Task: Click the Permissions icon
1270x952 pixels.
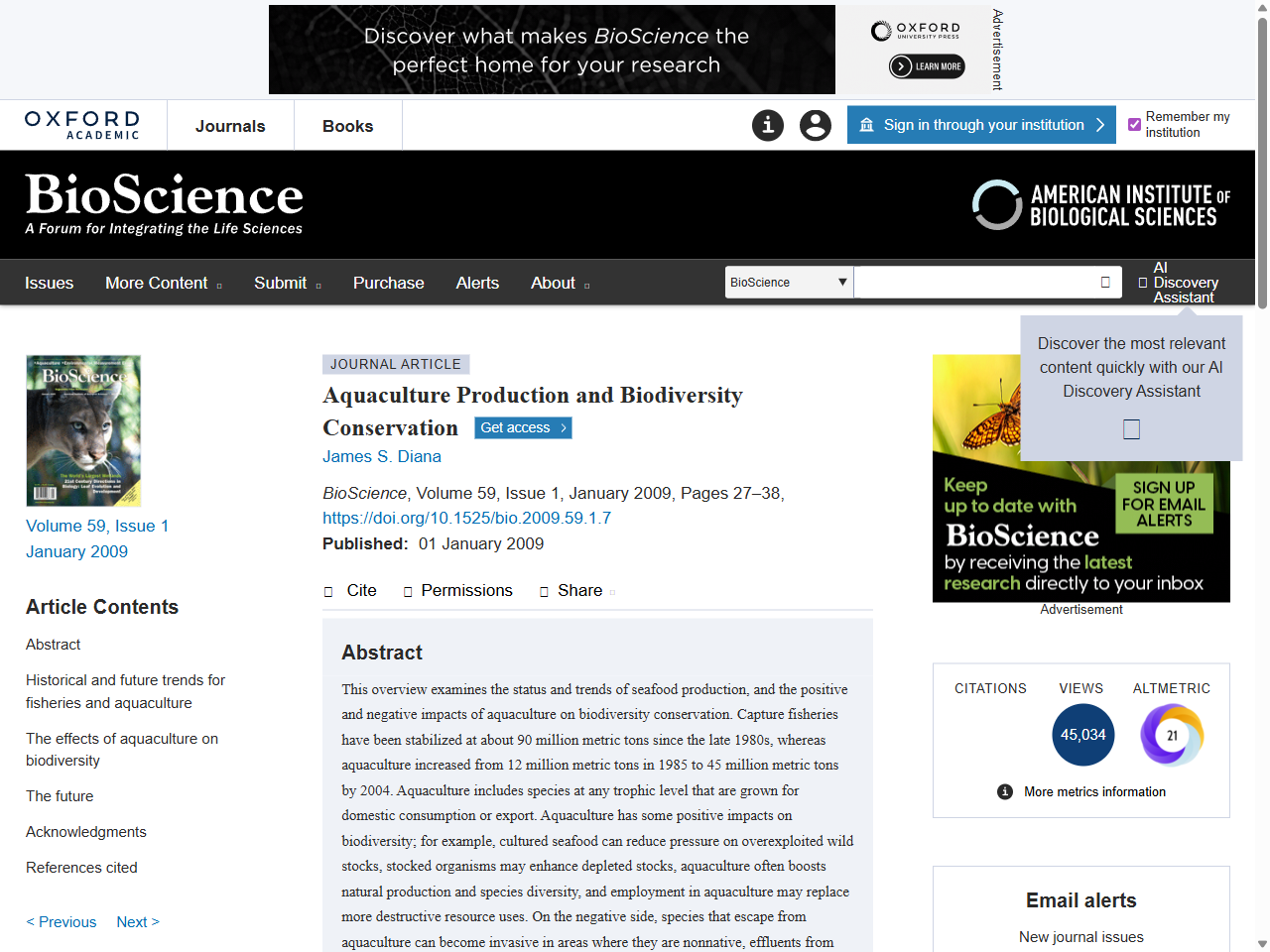Action: coord(408,592)
